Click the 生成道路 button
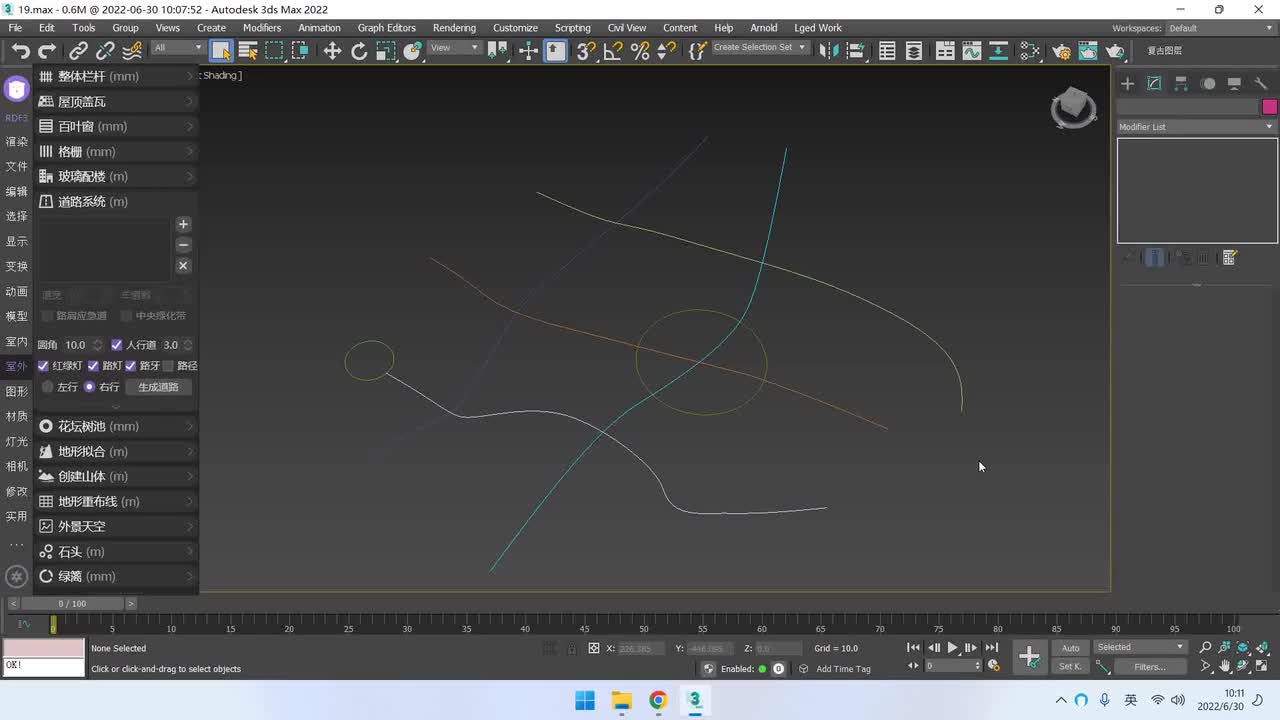 coord(158,387)
